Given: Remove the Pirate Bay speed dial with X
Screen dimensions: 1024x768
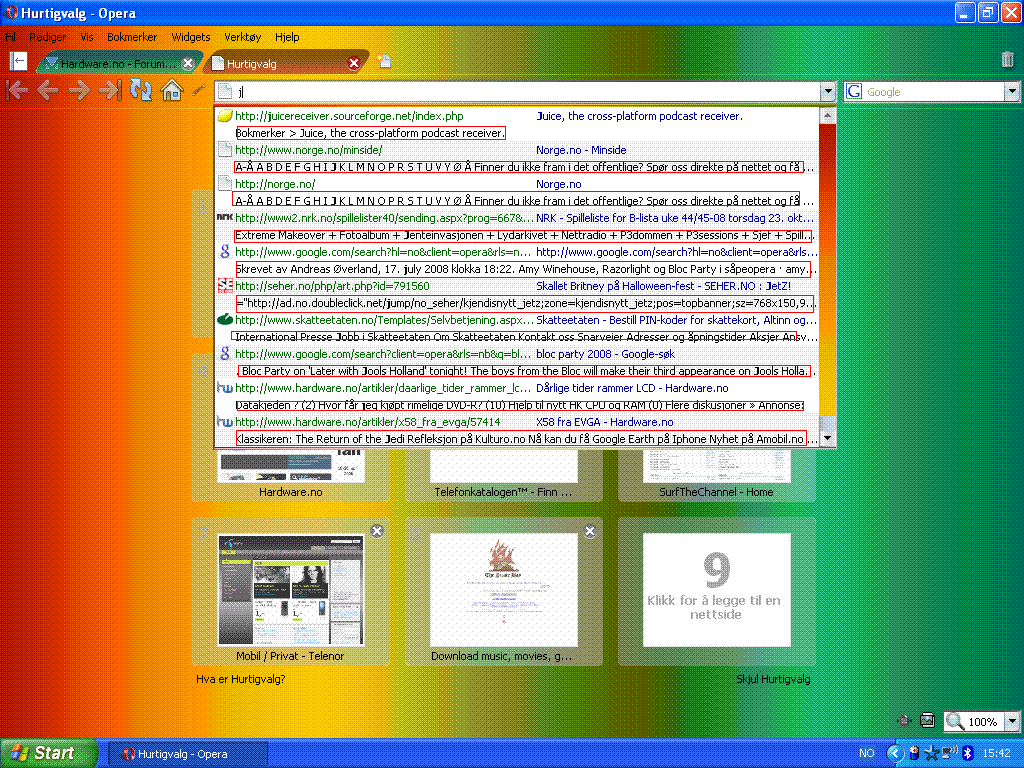Looking at the screenshot, I should [x=590, y=531].
